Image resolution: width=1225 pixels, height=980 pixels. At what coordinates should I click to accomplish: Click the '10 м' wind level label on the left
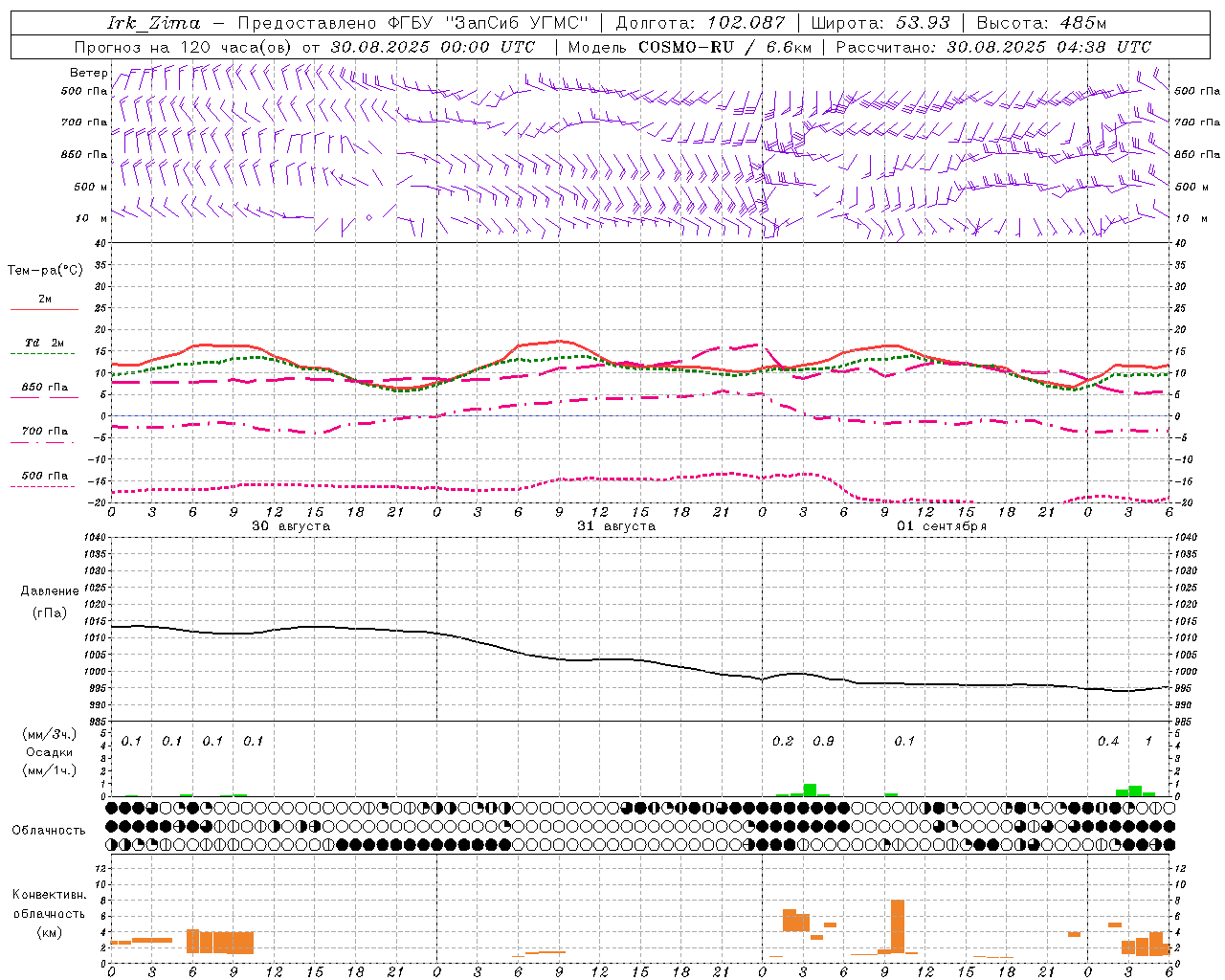point(91,218)
